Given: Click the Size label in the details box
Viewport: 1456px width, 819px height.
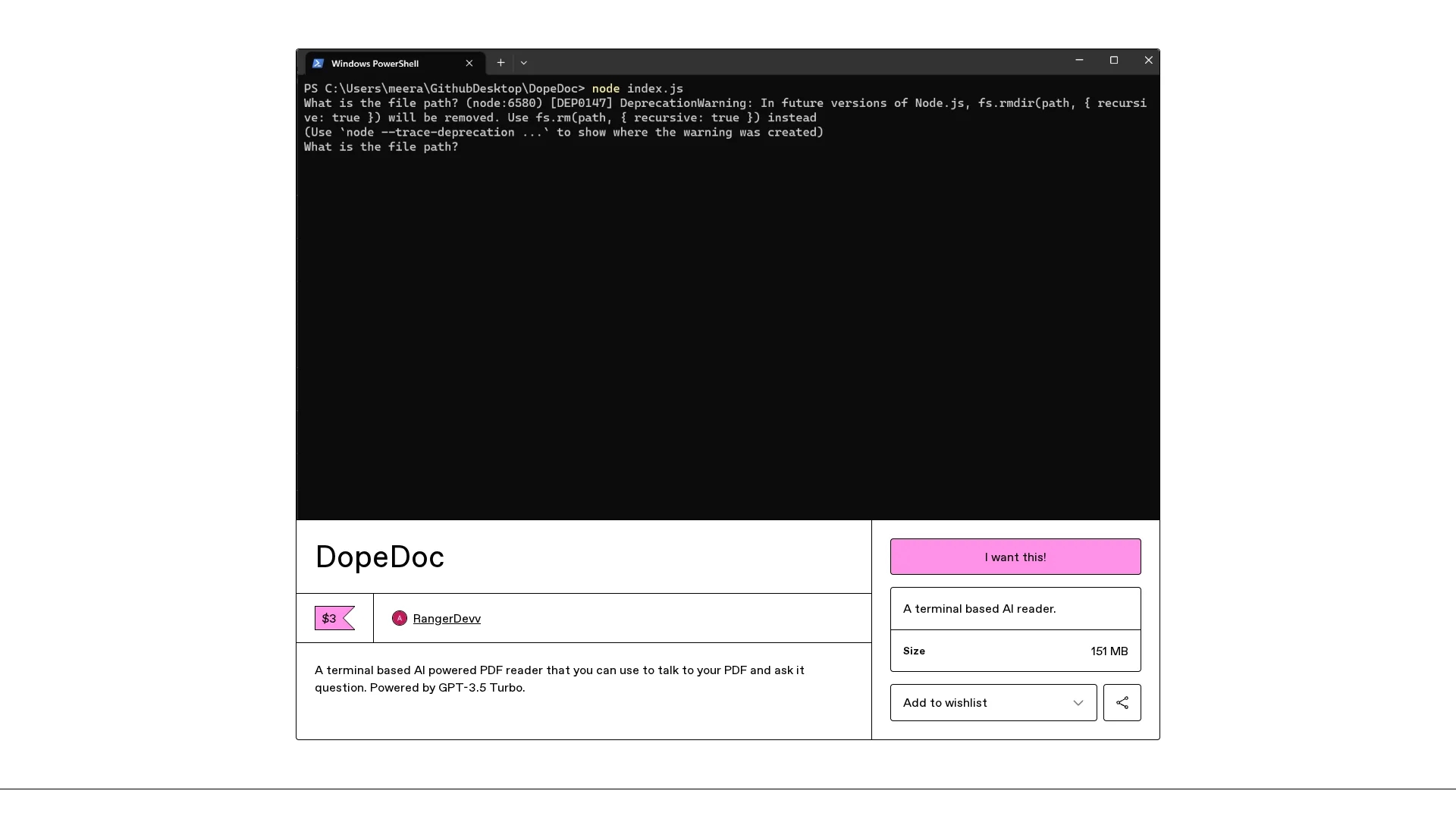Looking at the screenshot, I should pos(914,651).
